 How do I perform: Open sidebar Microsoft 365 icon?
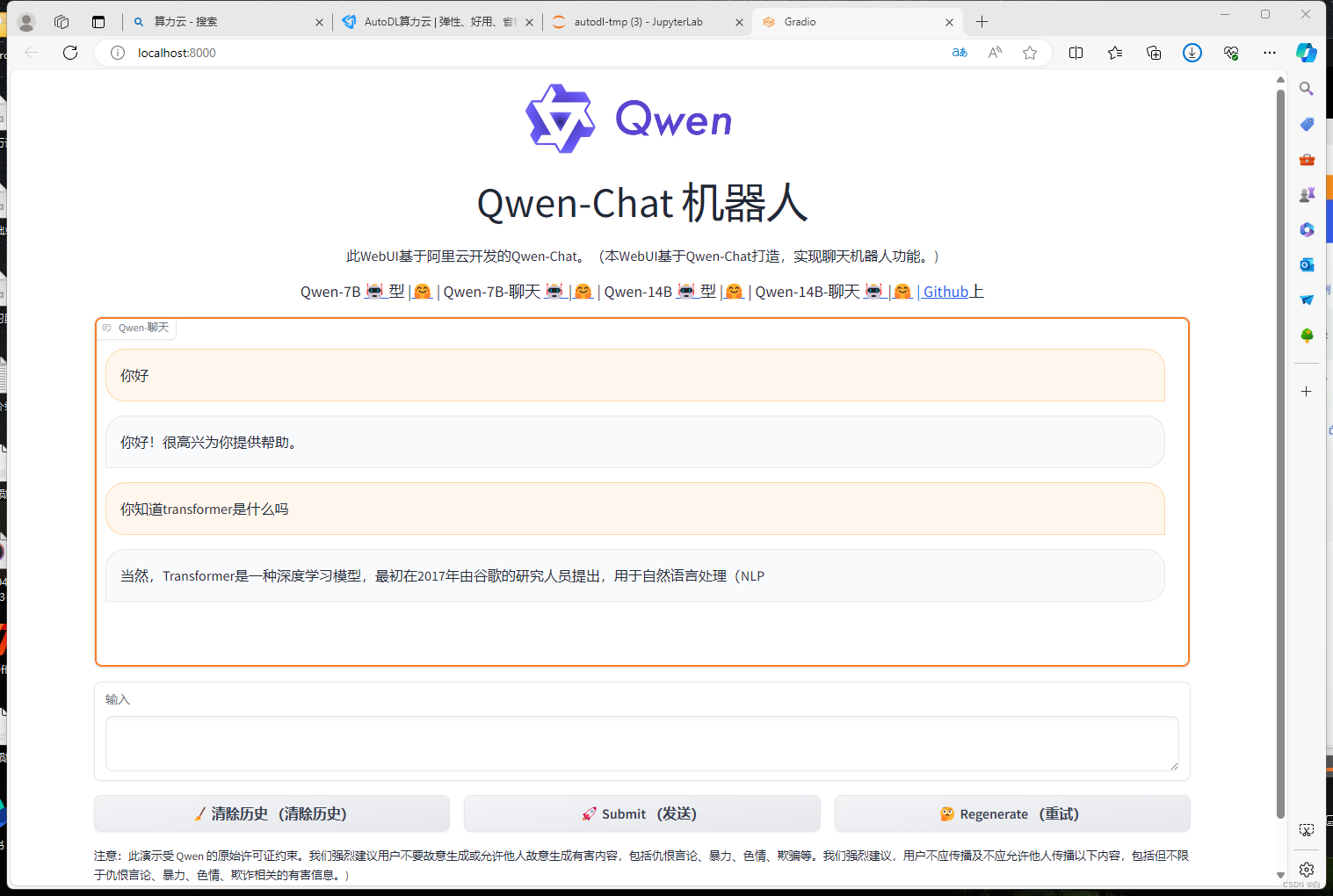(x=1307, y=229)
